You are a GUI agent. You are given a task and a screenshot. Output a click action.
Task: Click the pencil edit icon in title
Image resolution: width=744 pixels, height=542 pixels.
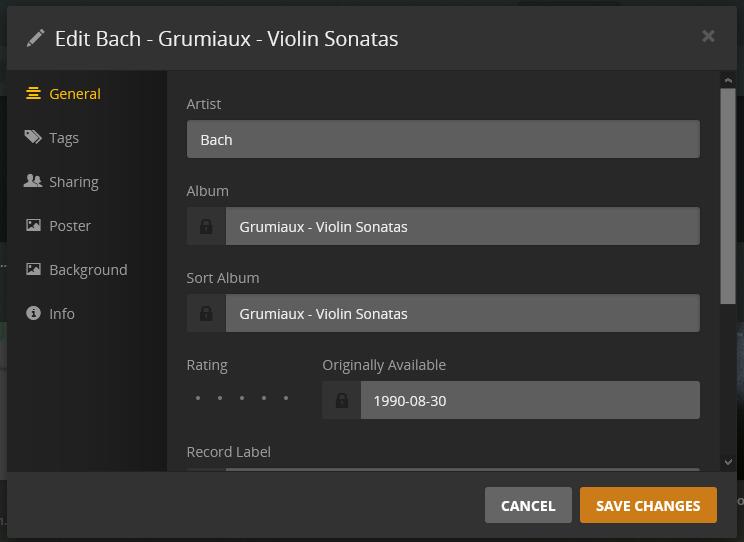(x=36, y=38)
